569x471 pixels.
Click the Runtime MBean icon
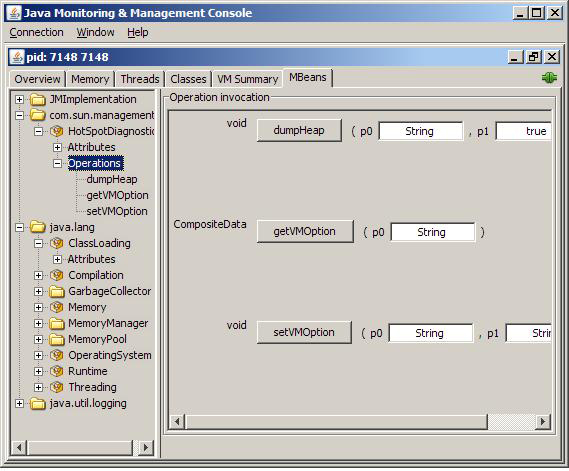pos(57,371)
